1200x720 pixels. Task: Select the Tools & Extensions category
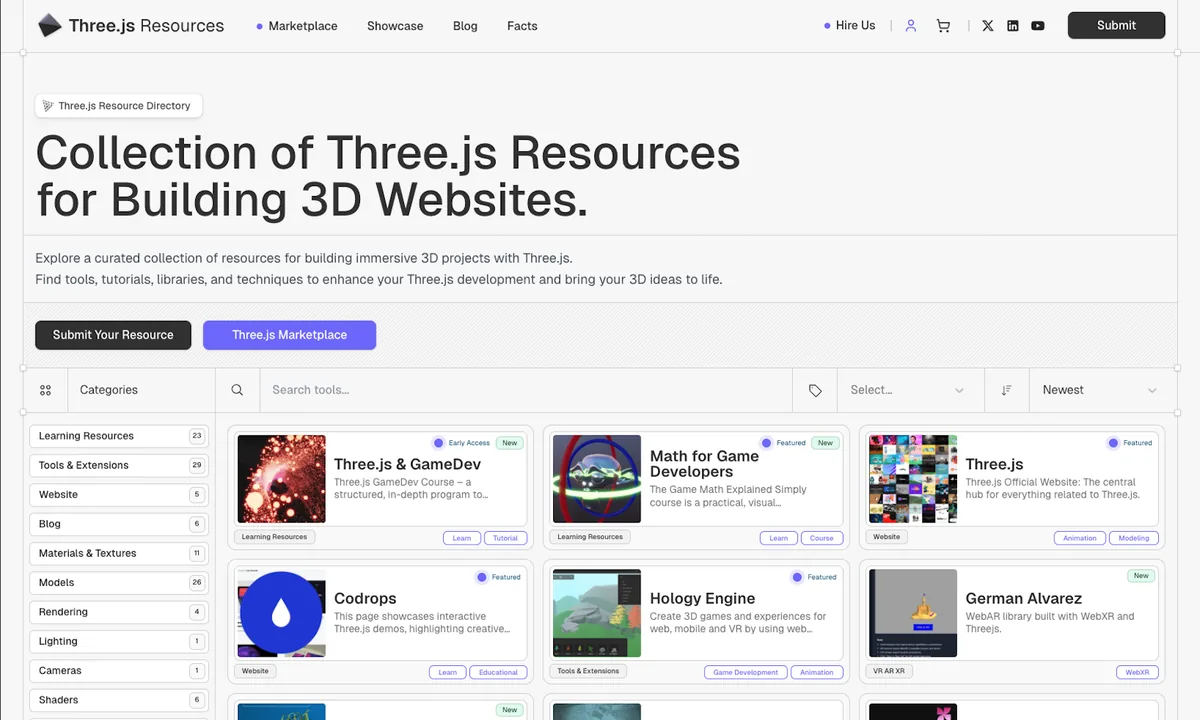(x=119, y=465)
